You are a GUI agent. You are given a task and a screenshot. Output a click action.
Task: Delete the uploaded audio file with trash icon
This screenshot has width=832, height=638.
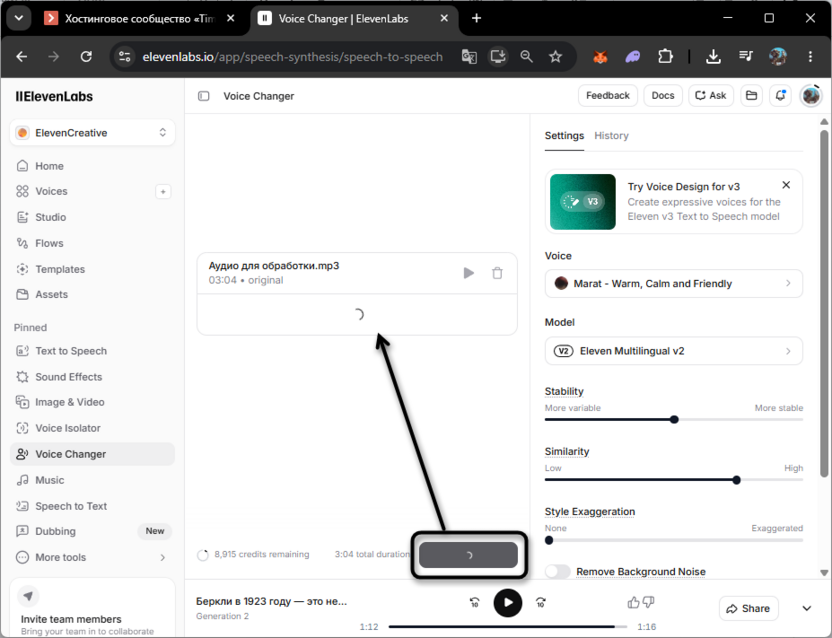click(497, 273)
